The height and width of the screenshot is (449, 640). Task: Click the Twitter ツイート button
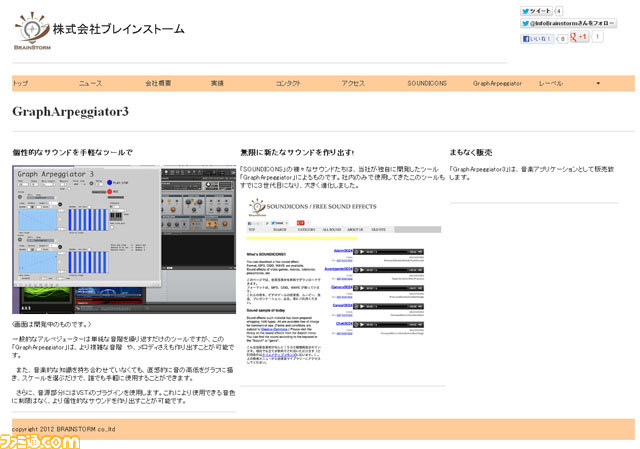(x=536, y=11)
